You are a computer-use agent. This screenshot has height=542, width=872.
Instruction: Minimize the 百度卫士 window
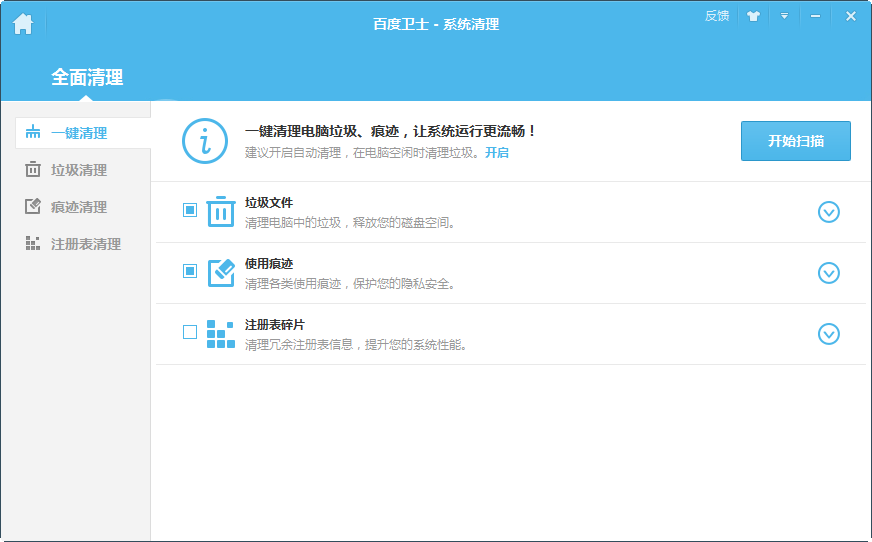pos(815,16)
